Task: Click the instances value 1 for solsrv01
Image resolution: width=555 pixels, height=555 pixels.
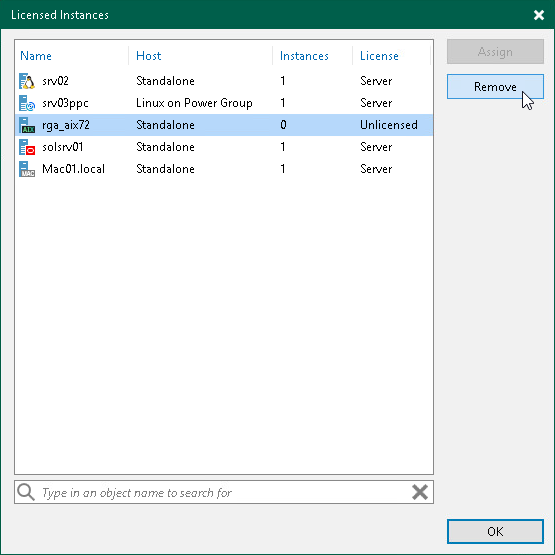Action: (x=283, y=147)
